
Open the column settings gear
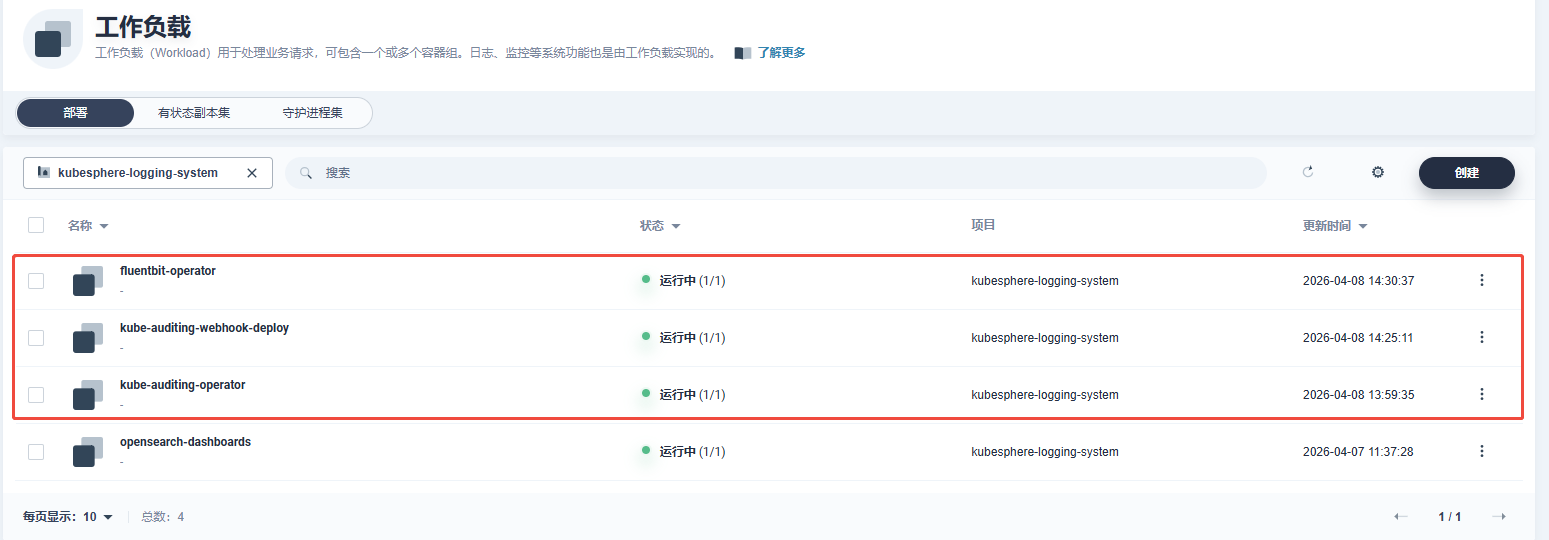tap(1378, 172)
